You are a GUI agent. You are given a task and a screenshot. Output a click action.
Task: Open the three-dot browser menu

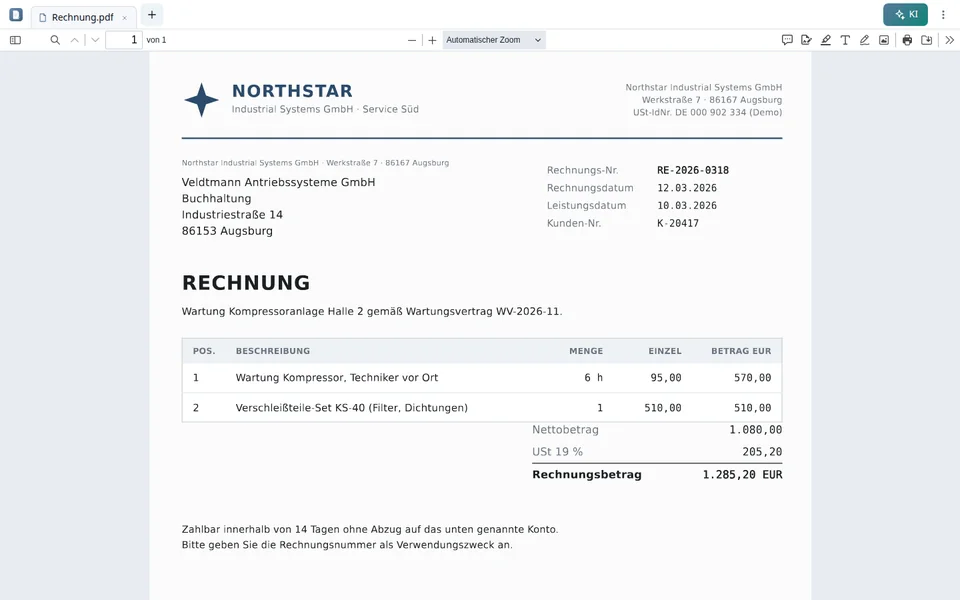coord(943,14)
